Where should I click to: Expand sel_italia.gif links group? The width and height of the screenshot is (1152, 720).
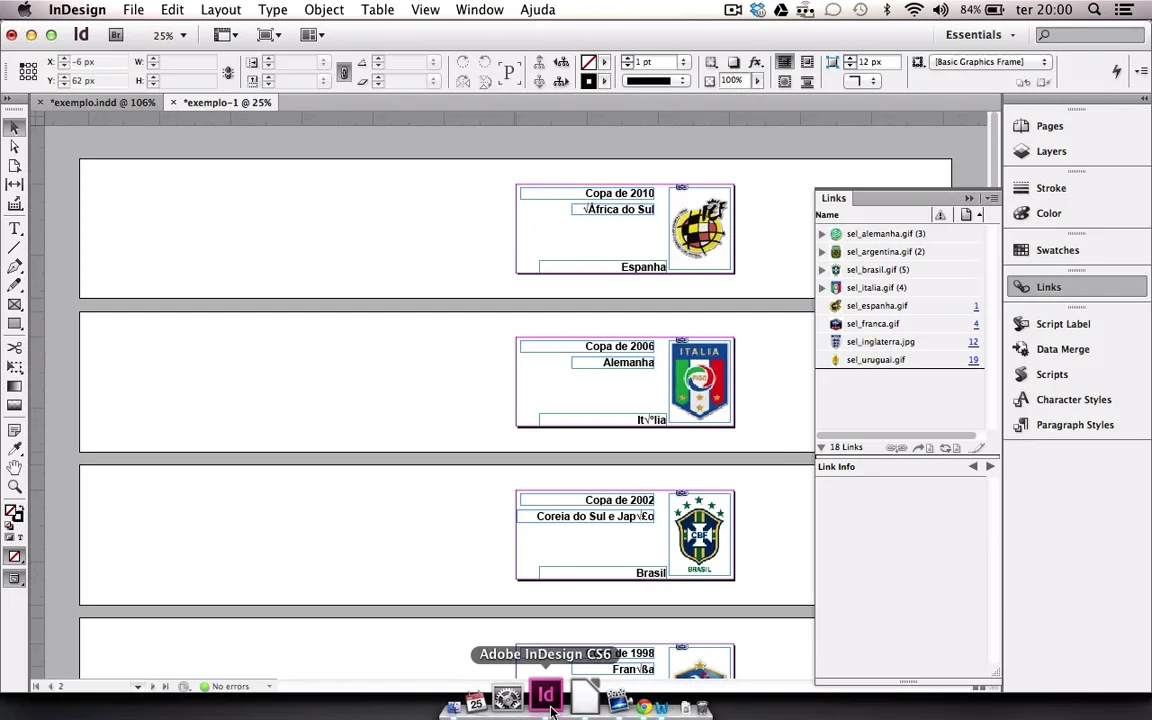point(822,288)
